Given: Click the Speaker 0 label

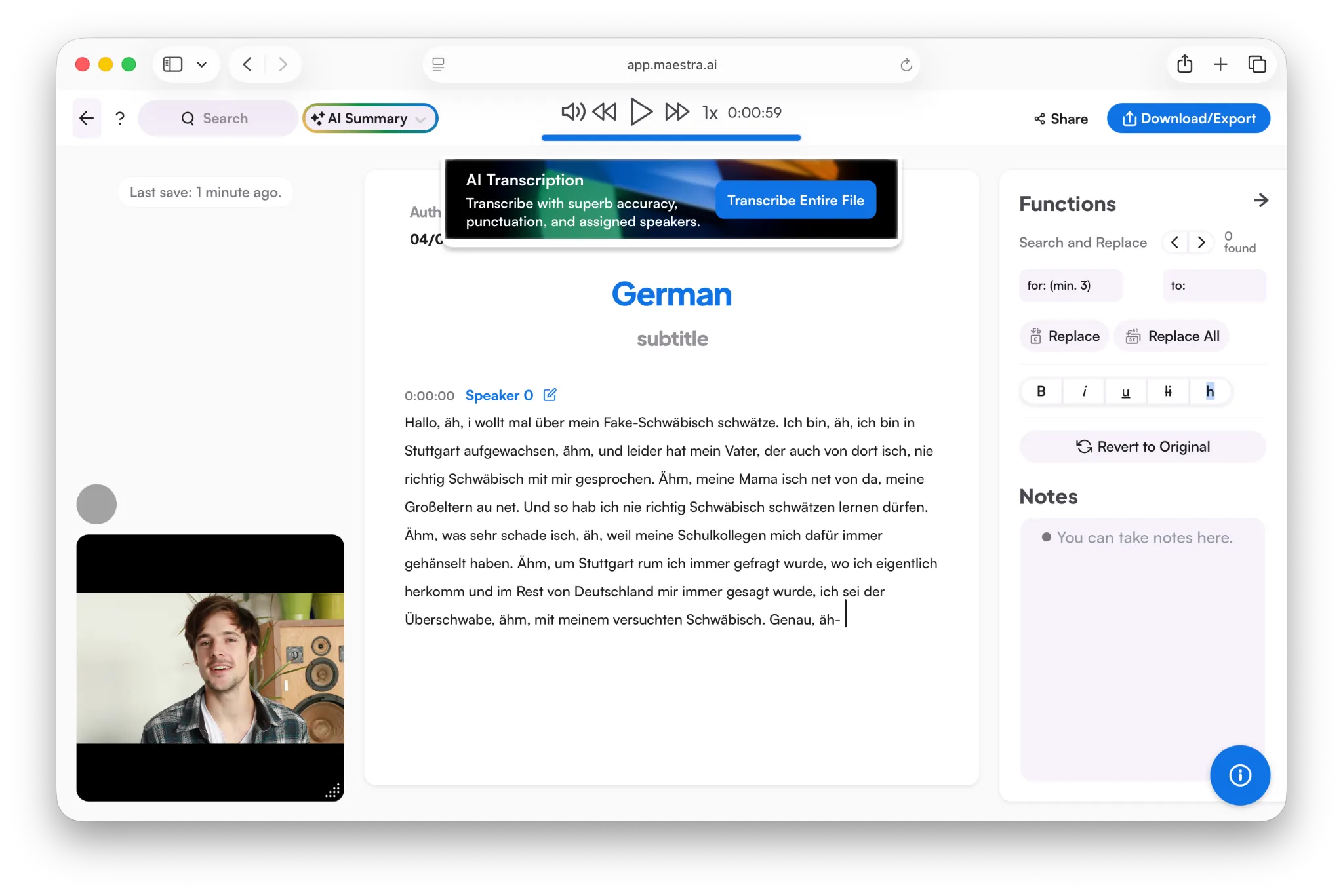Looking at the screenshot, I should pos(499,395).
